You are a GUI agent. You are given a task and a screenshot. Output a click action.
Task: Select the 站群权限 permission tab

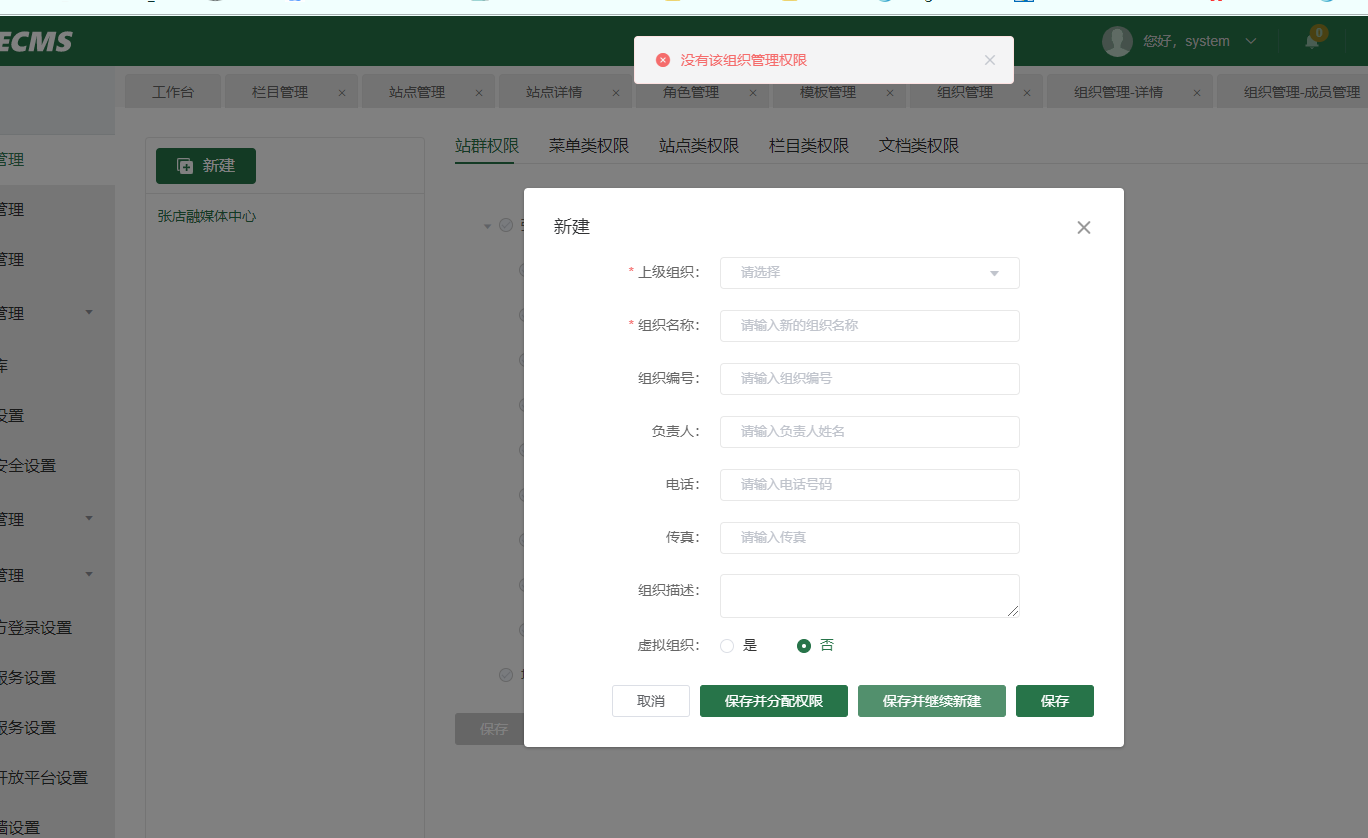pos(487,146)
